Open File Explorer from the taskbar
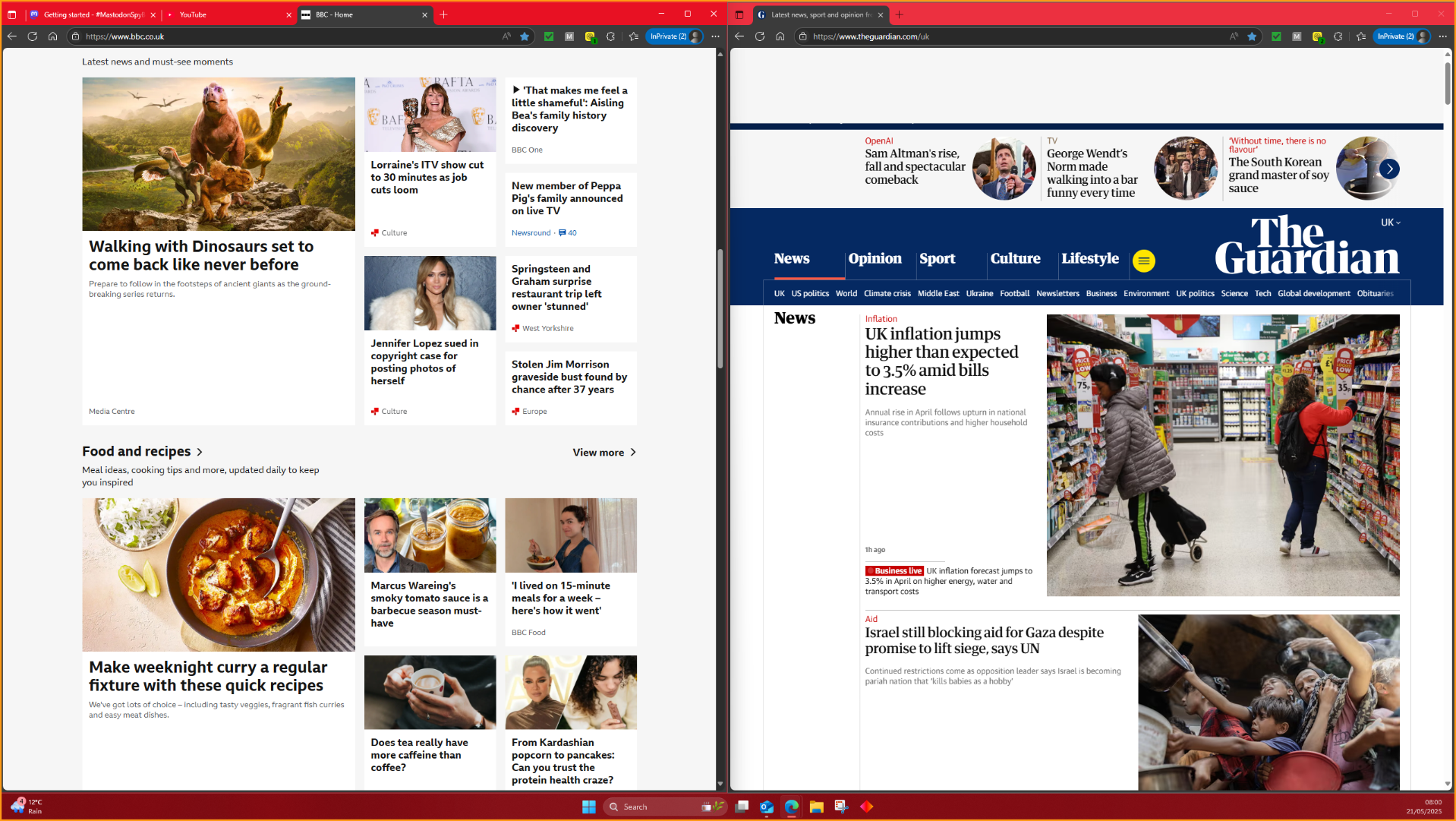The image size is (1456, 821). coord(817,807)
